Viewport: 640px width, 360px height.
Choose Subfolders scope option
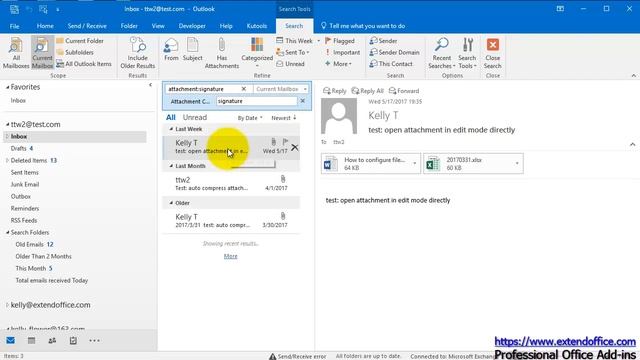click(x=75, y=52)
